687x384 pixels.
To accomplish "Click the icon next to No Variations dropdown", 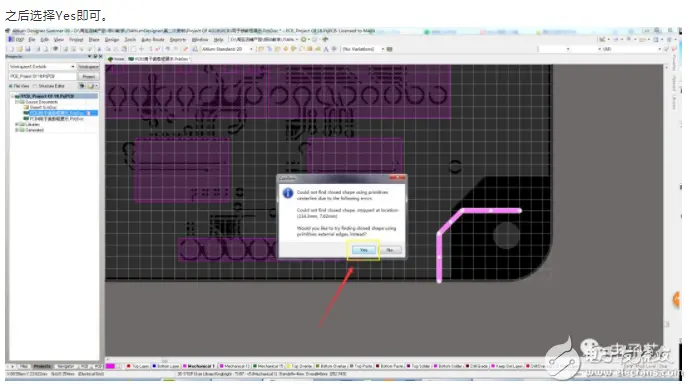I will 390,49.
